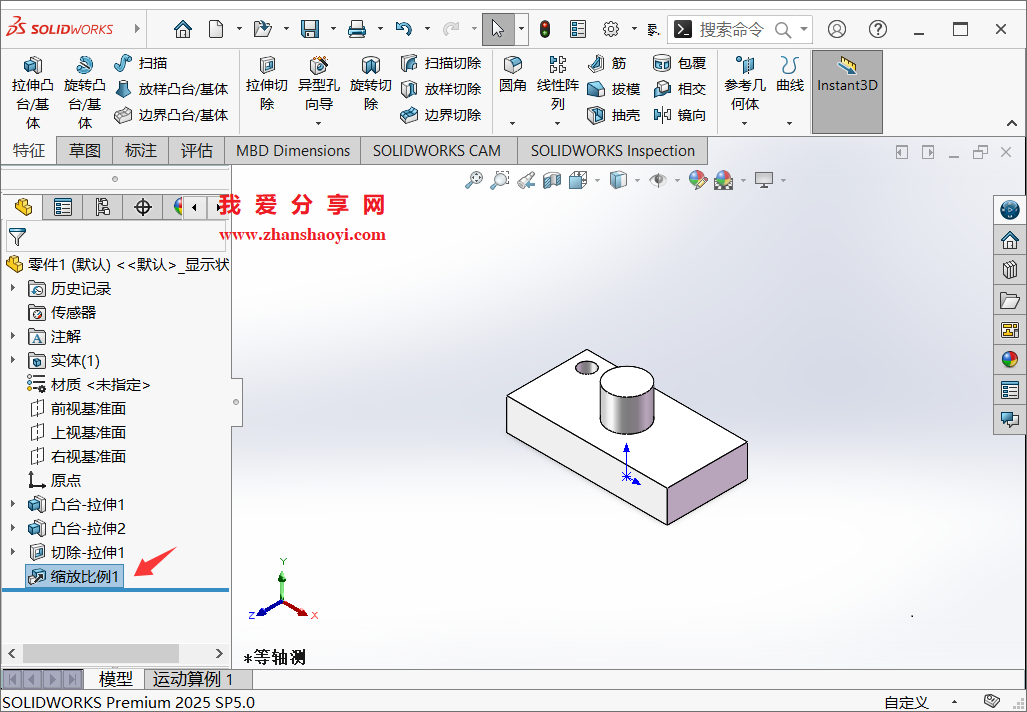Select the Extruded Cut tool (拉伸切除)
The image size is (1027, 712).
pyautogui.click(x=267, y=84)
